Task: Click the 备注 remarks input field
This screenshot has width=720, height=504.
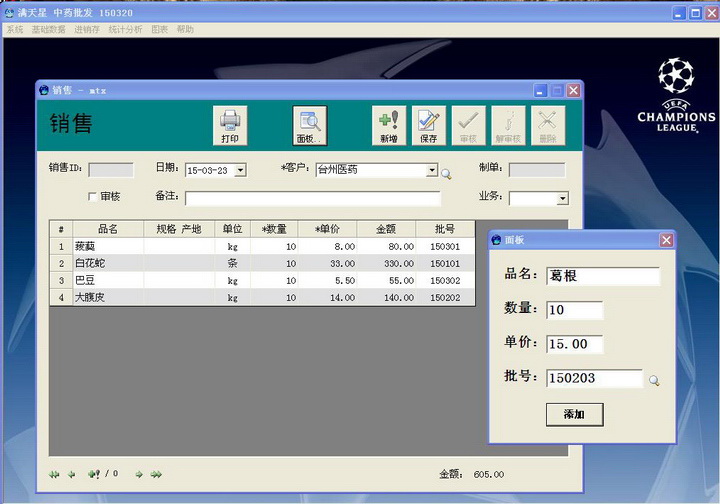Action: [313, 199]
